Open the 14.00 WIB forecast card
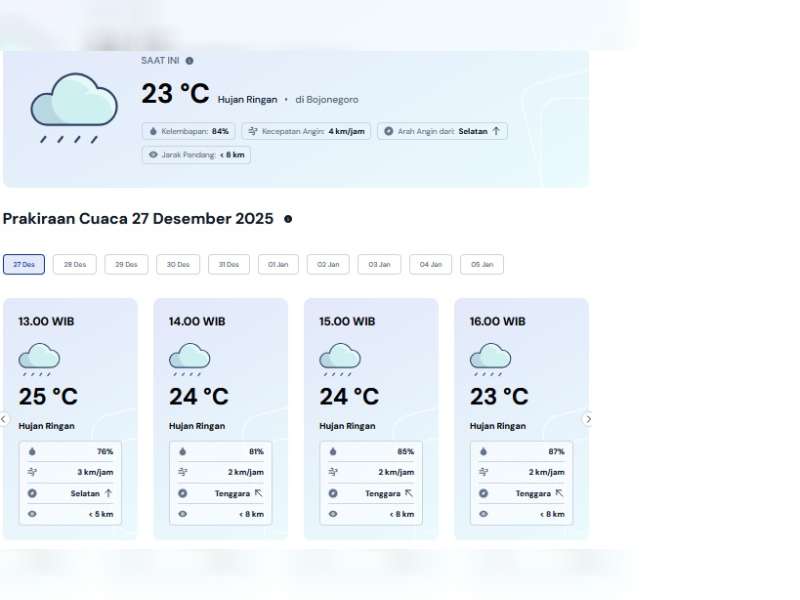The image size is (800, 600). [x=220, y=418]
